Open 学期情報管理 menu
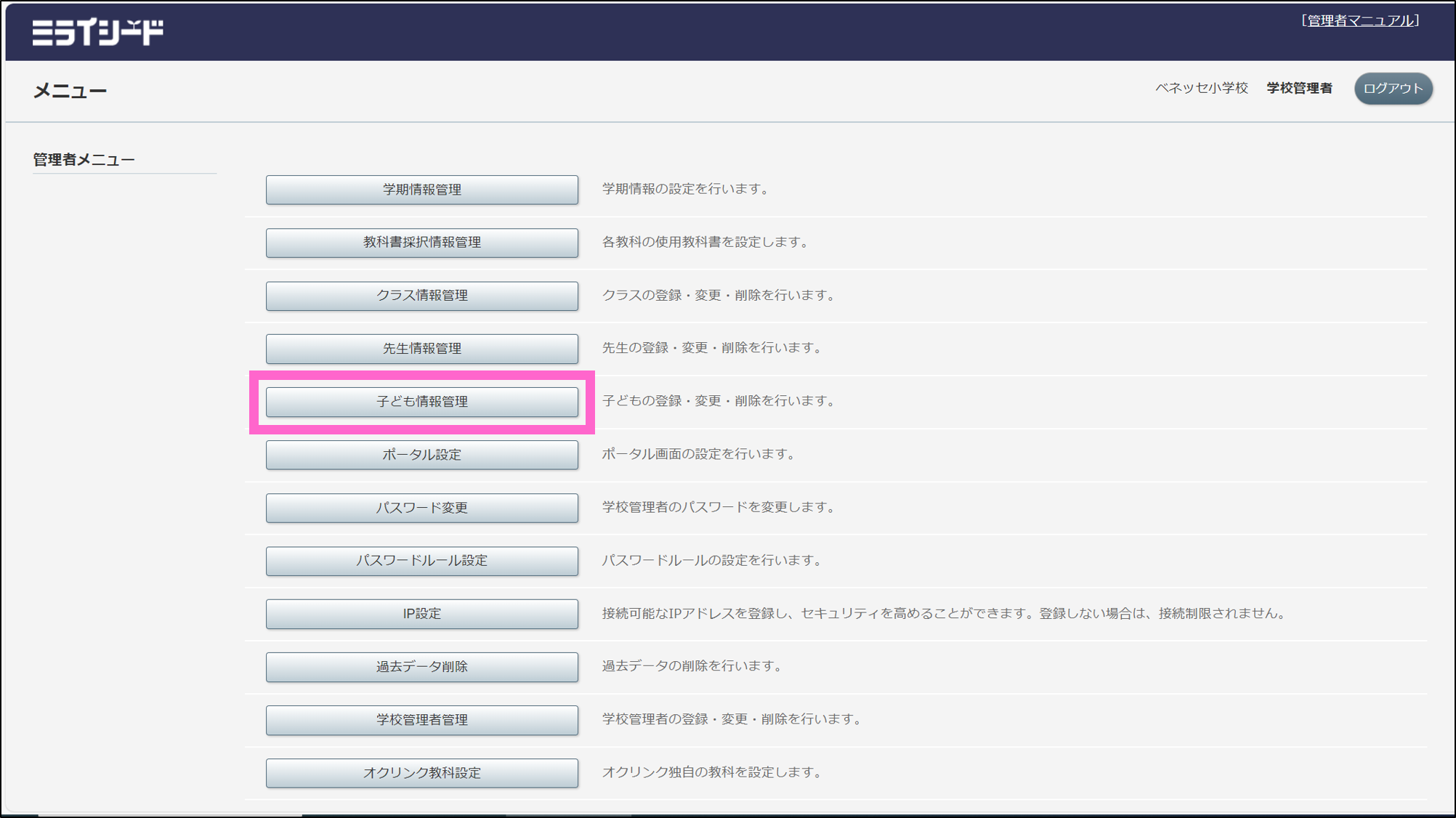 (x=421, y=190)
